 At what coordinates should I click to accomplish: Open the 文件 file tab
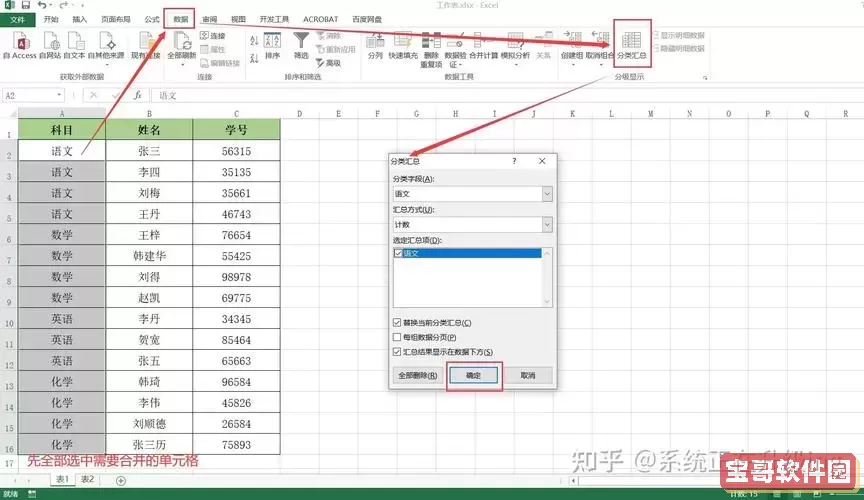[x=18, y=19]
